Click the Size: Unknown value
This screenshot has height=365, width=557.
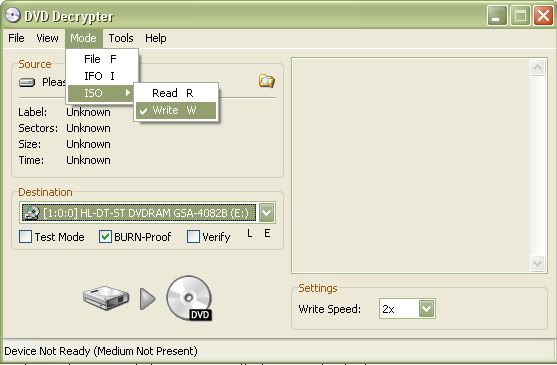coord(88,144)
